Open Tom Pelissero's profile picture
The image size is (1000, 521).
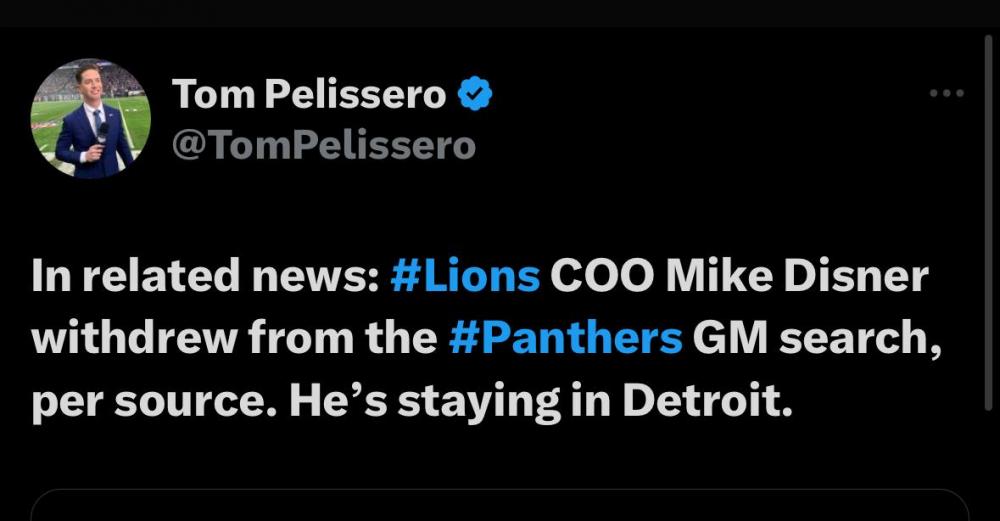(x=90, y=118)
